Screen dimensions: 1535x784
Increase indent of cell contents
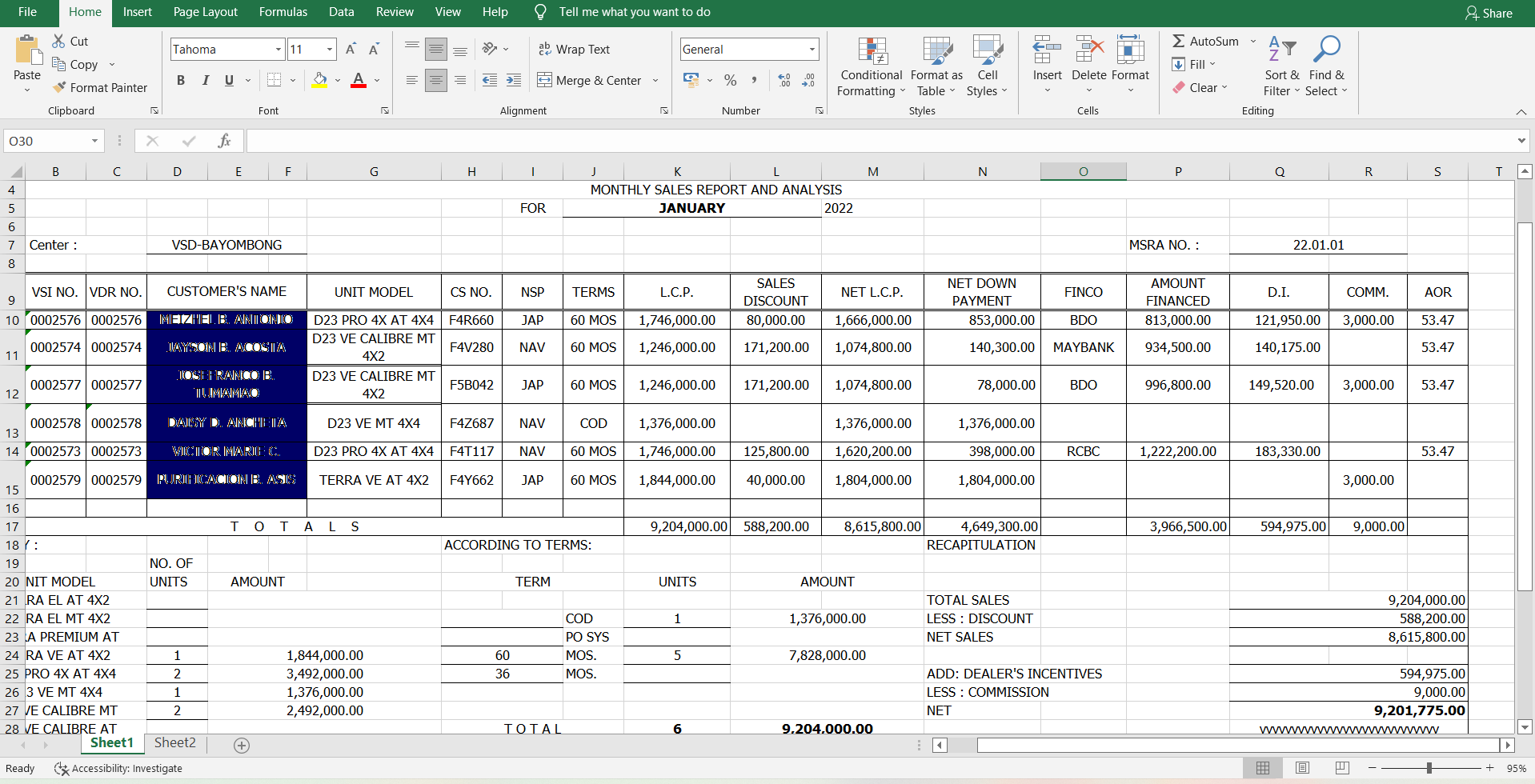514,80
